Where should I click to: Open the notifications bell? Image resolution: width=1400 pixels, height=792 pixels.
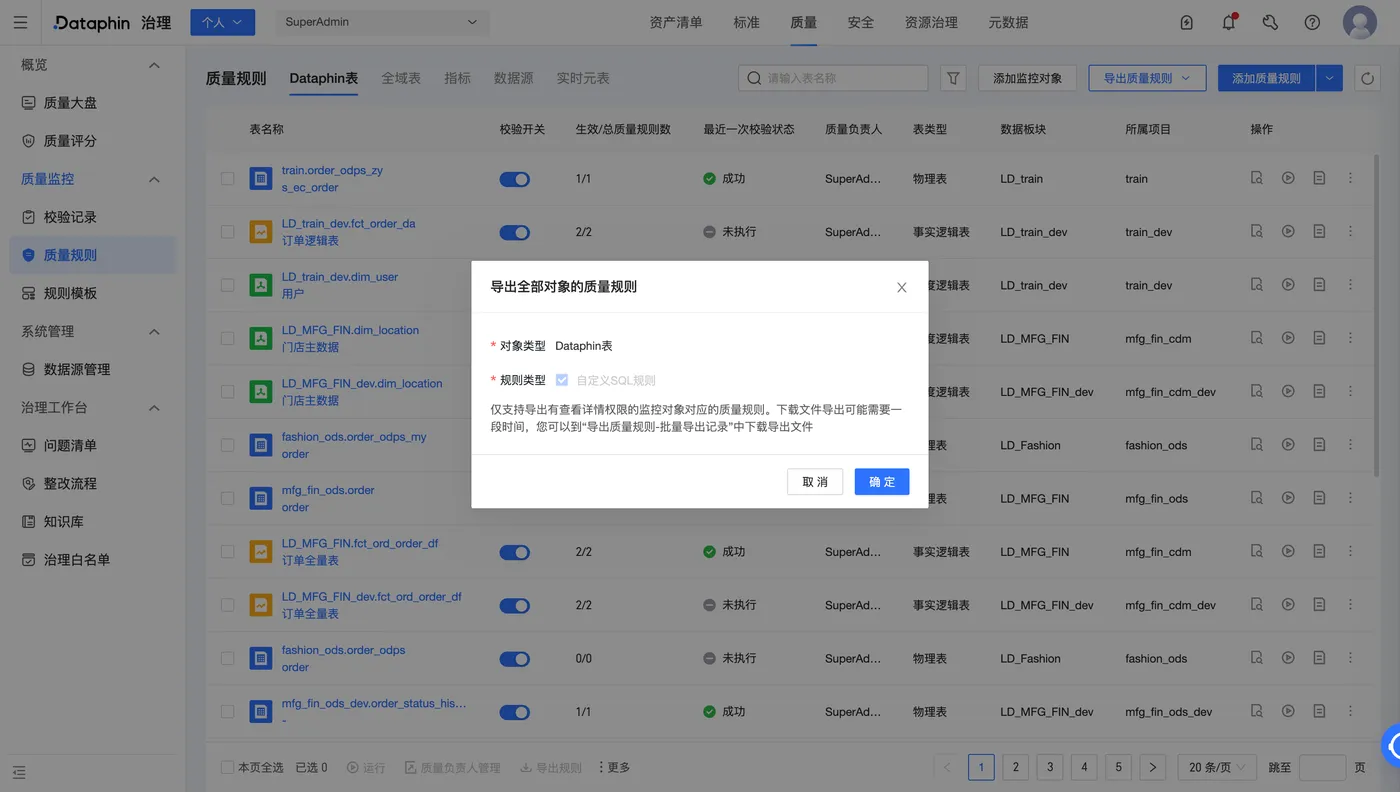coord(1229,22)
